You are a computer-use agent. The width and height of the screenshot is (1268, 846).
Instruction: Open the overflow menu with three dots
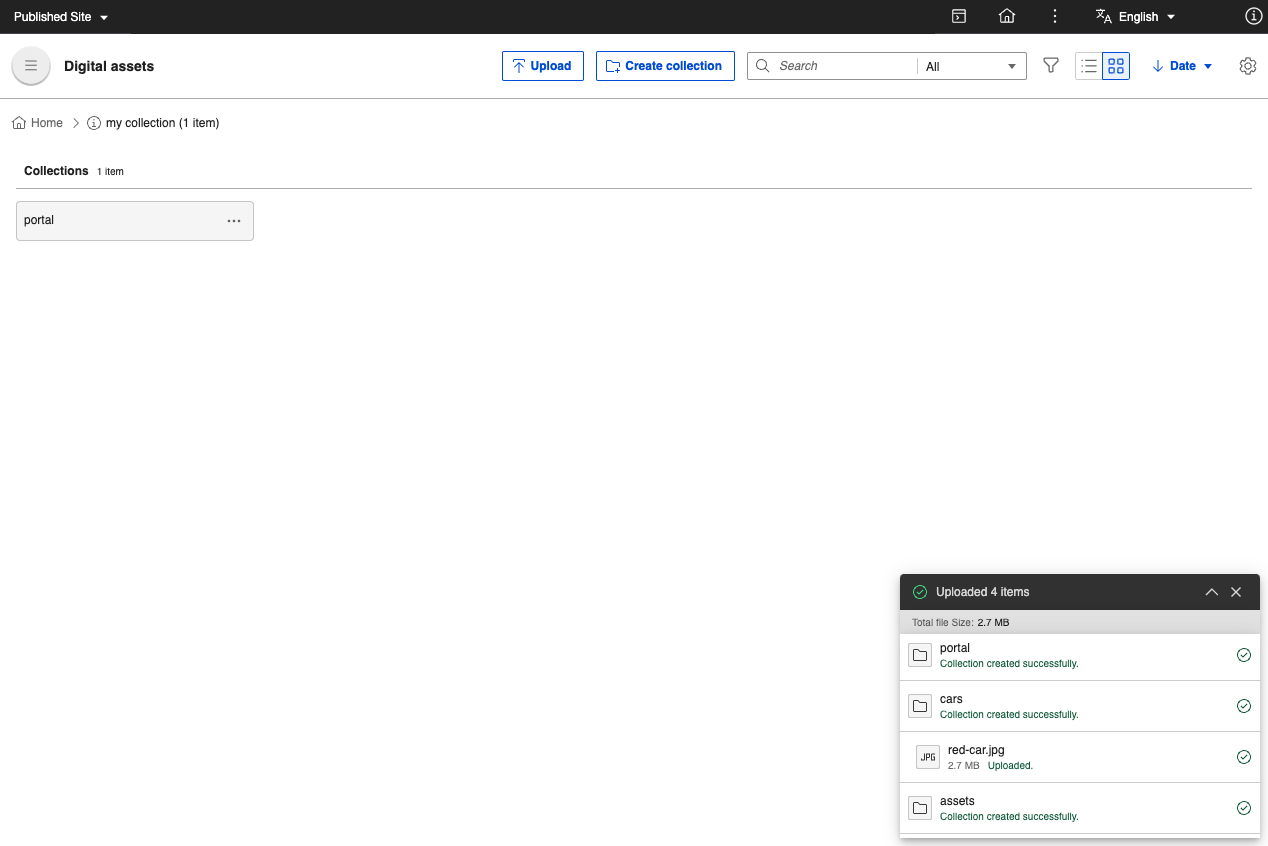[x=1055, y=16]
